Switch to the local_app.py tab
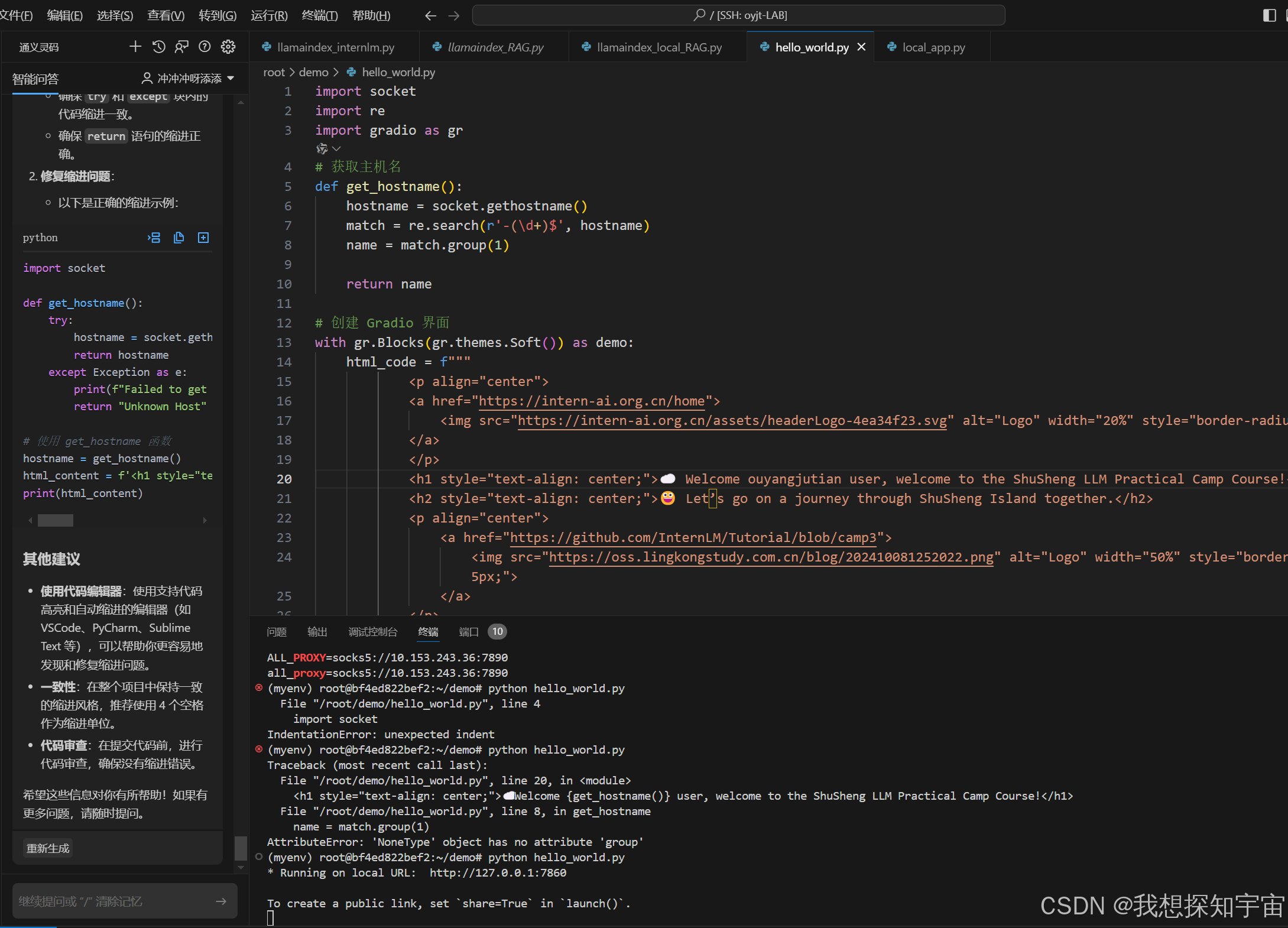Image resolution: width=1288 pixels, height=928 pixels. tap(933, 47)
